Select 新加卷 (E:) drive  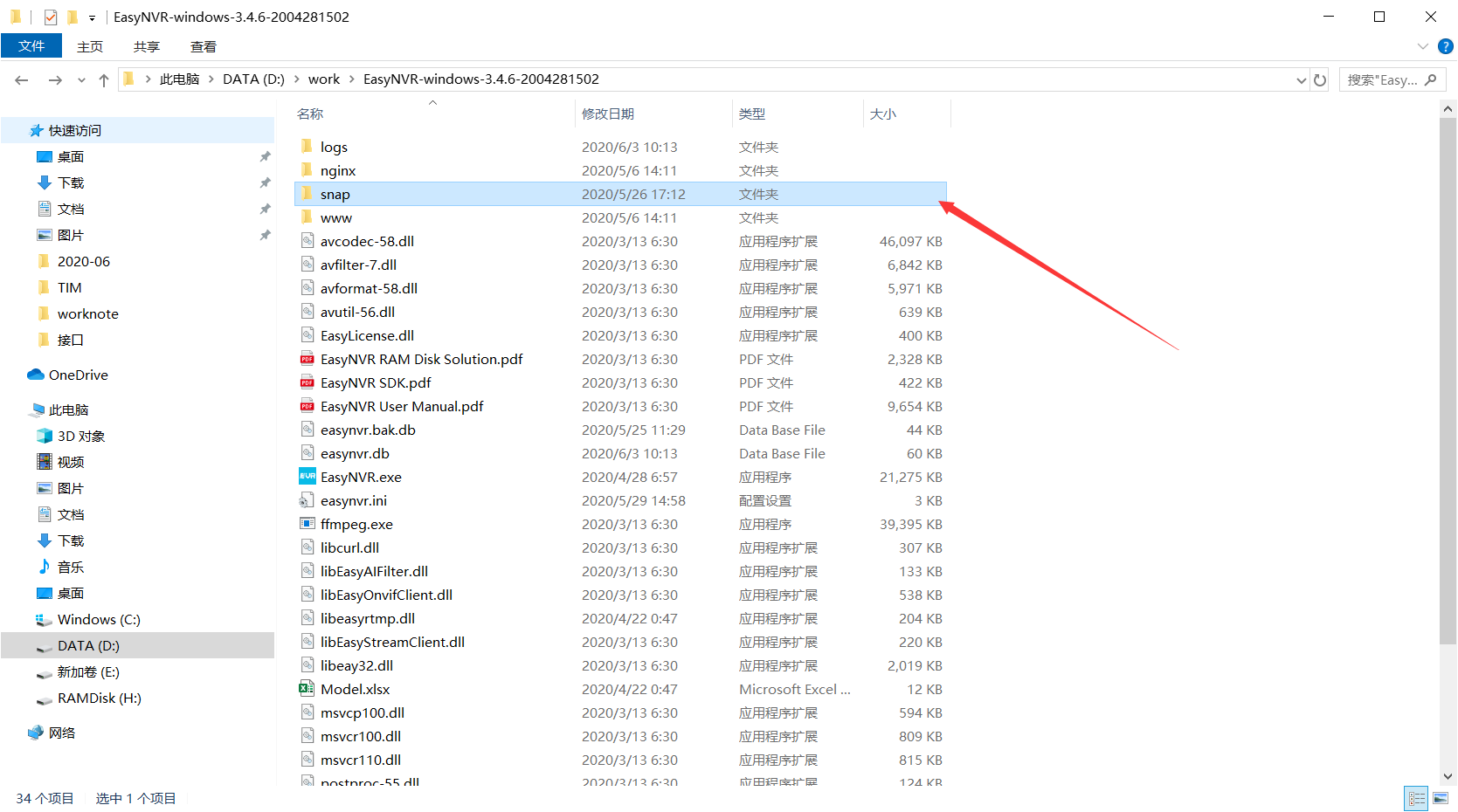[88, 671]
